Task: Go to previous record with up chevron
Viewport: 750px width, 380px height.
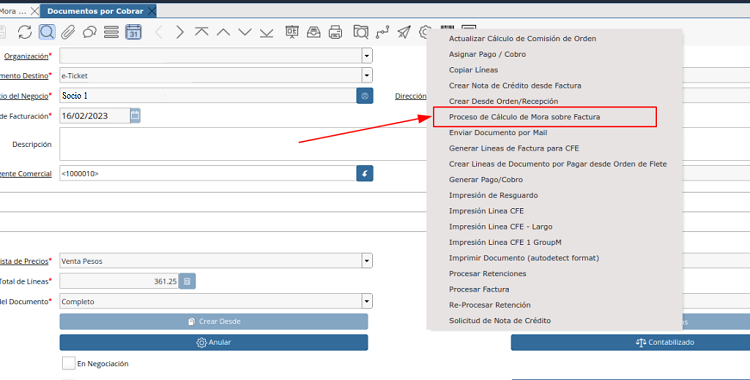Action: (x=223, y=32)
